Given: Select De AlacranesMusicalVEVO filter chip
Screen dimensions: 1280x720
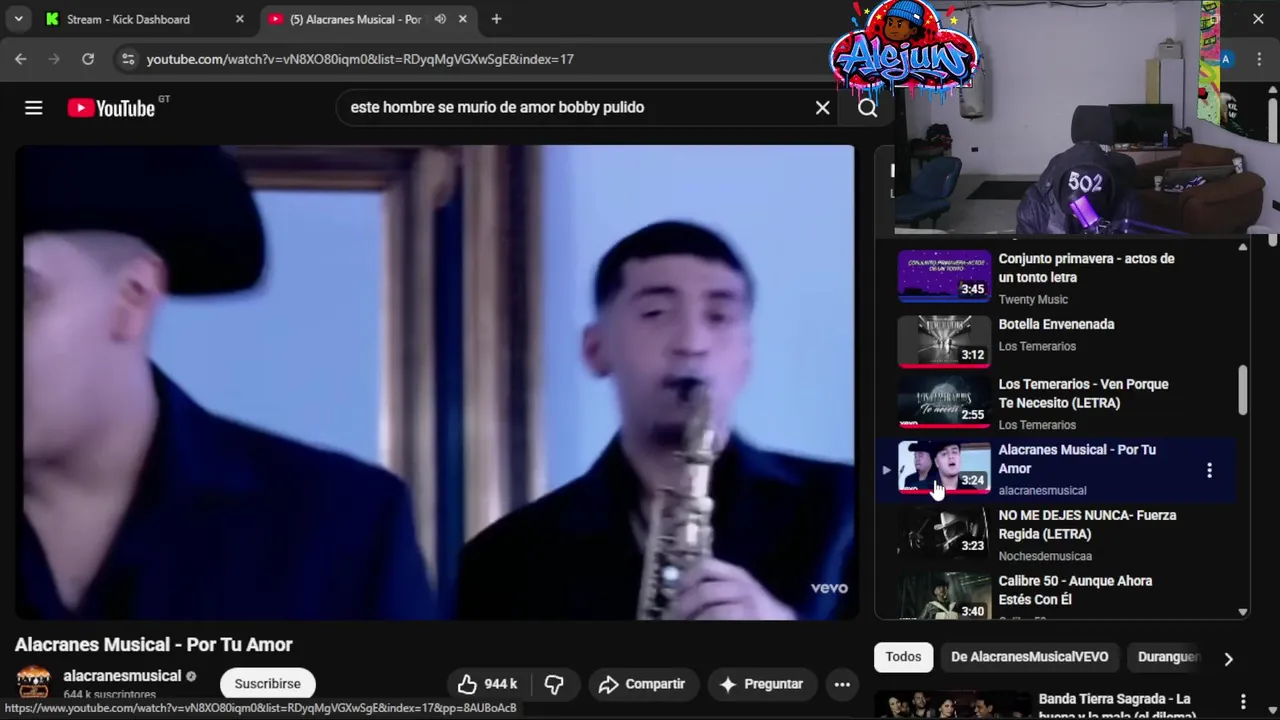Looking at the screenshot, I should (x=1029, y=657).
